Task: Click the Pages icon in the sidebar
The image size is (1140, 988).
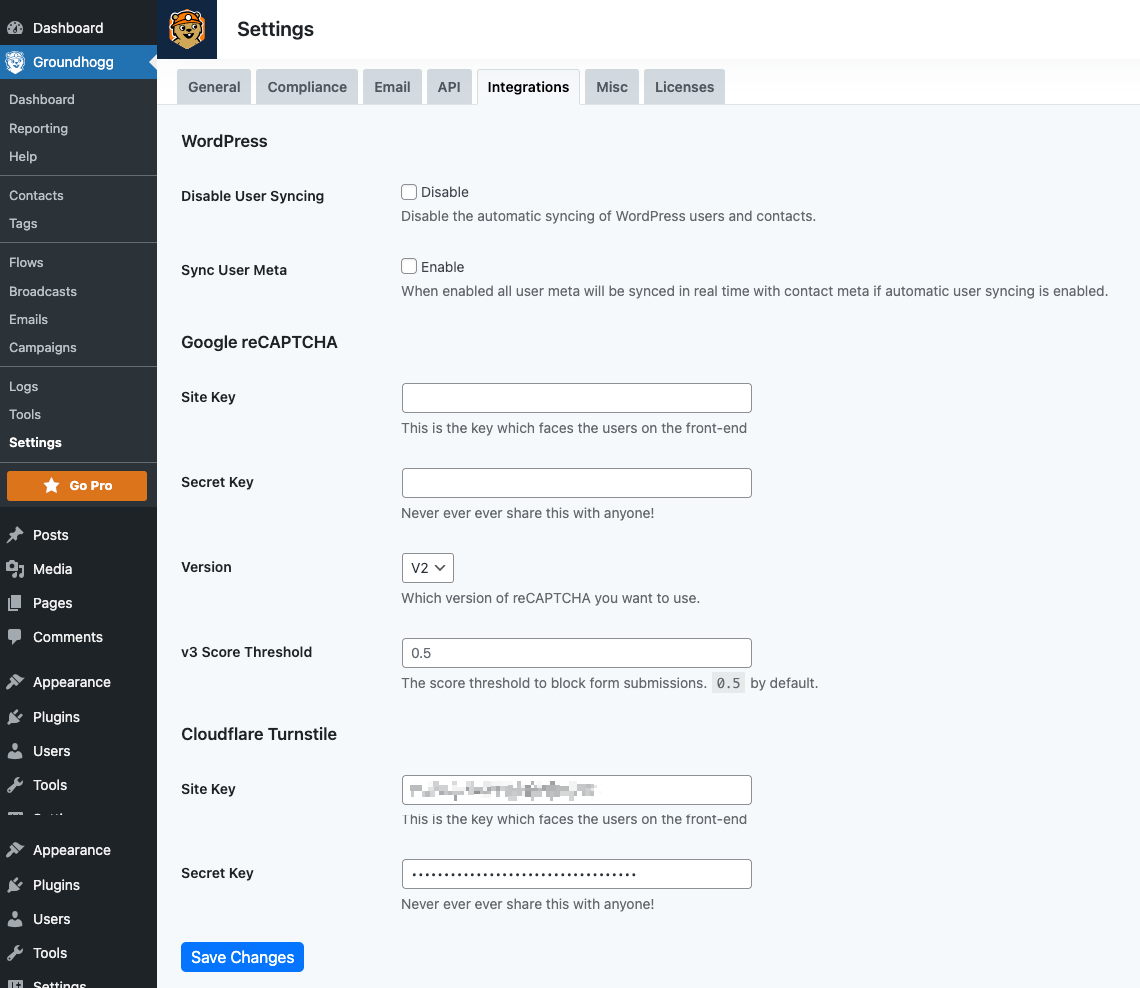Action: point(15,603)
